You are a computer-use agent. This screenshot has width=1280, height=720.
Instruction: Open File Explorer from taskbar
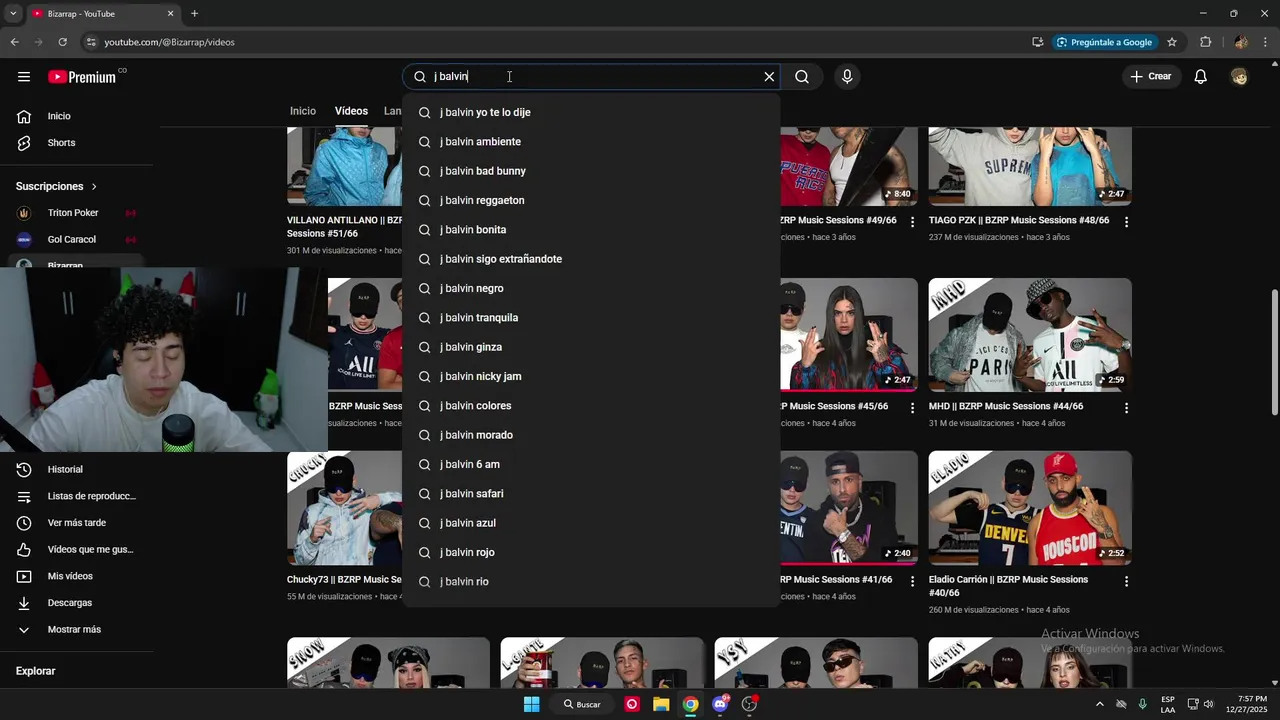tap(661, 704)
